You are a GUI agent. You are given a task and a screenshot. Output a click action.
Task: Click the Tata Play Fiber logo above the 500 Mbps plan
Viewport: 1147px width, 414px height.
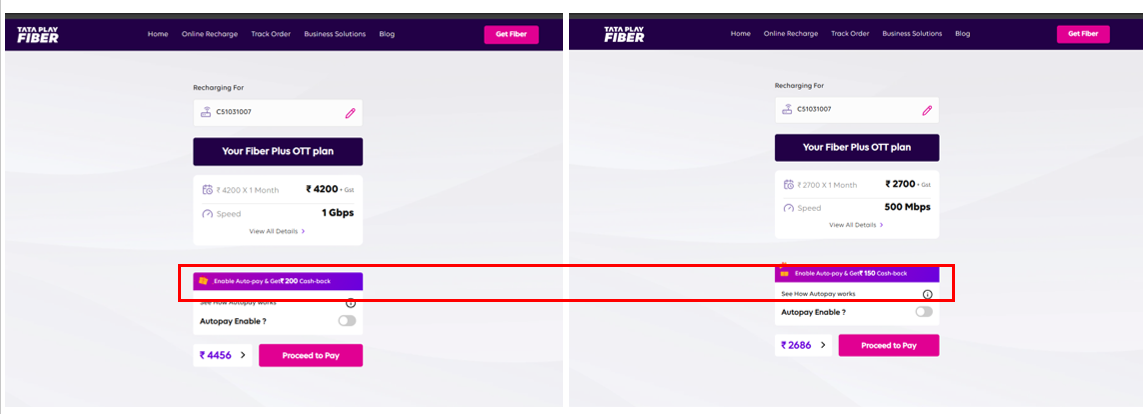tap(624, 34)
